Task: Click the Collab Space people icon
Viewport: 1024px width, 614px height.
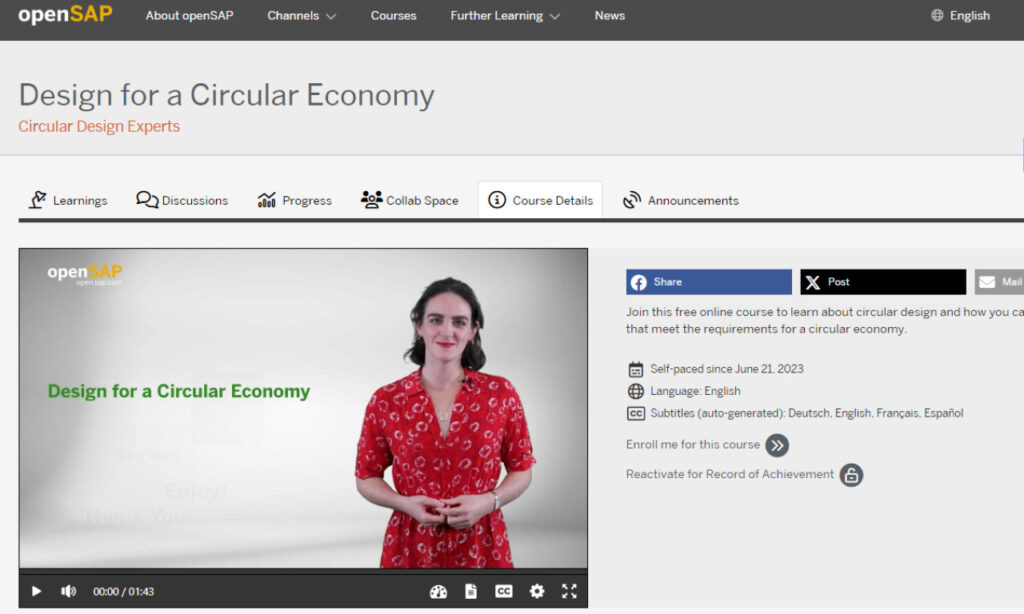Action: pos(372,199)
